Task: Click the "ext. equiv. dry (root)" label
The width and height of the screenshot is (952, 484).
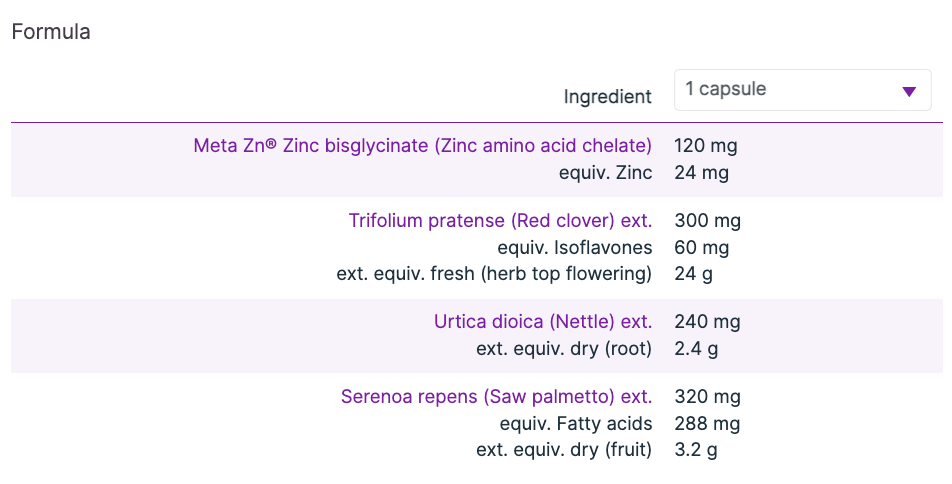Action: (564, 349)
